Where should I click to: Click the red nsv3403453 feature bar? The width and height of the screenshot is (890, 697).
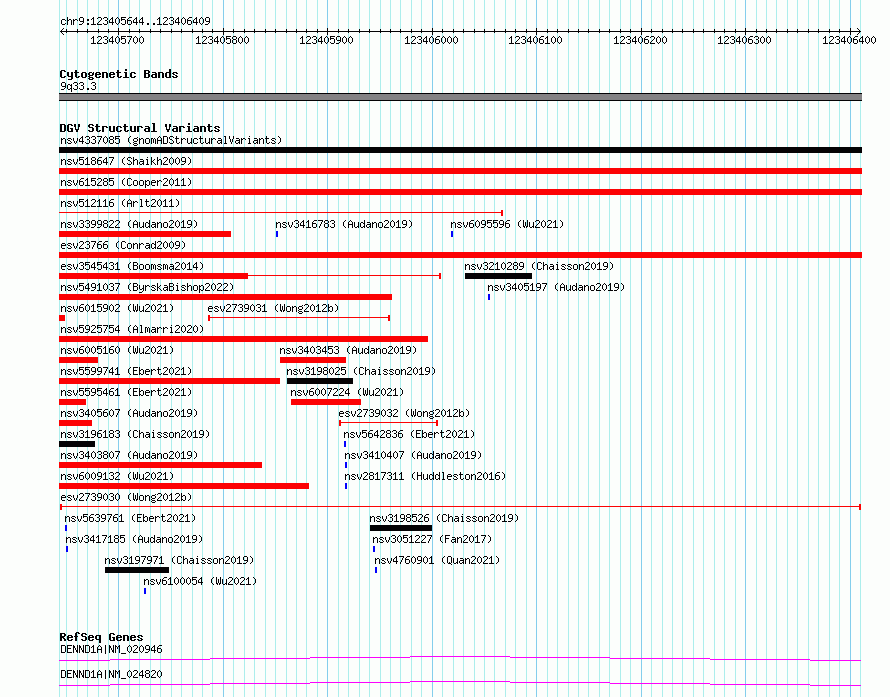coord(313,360)
